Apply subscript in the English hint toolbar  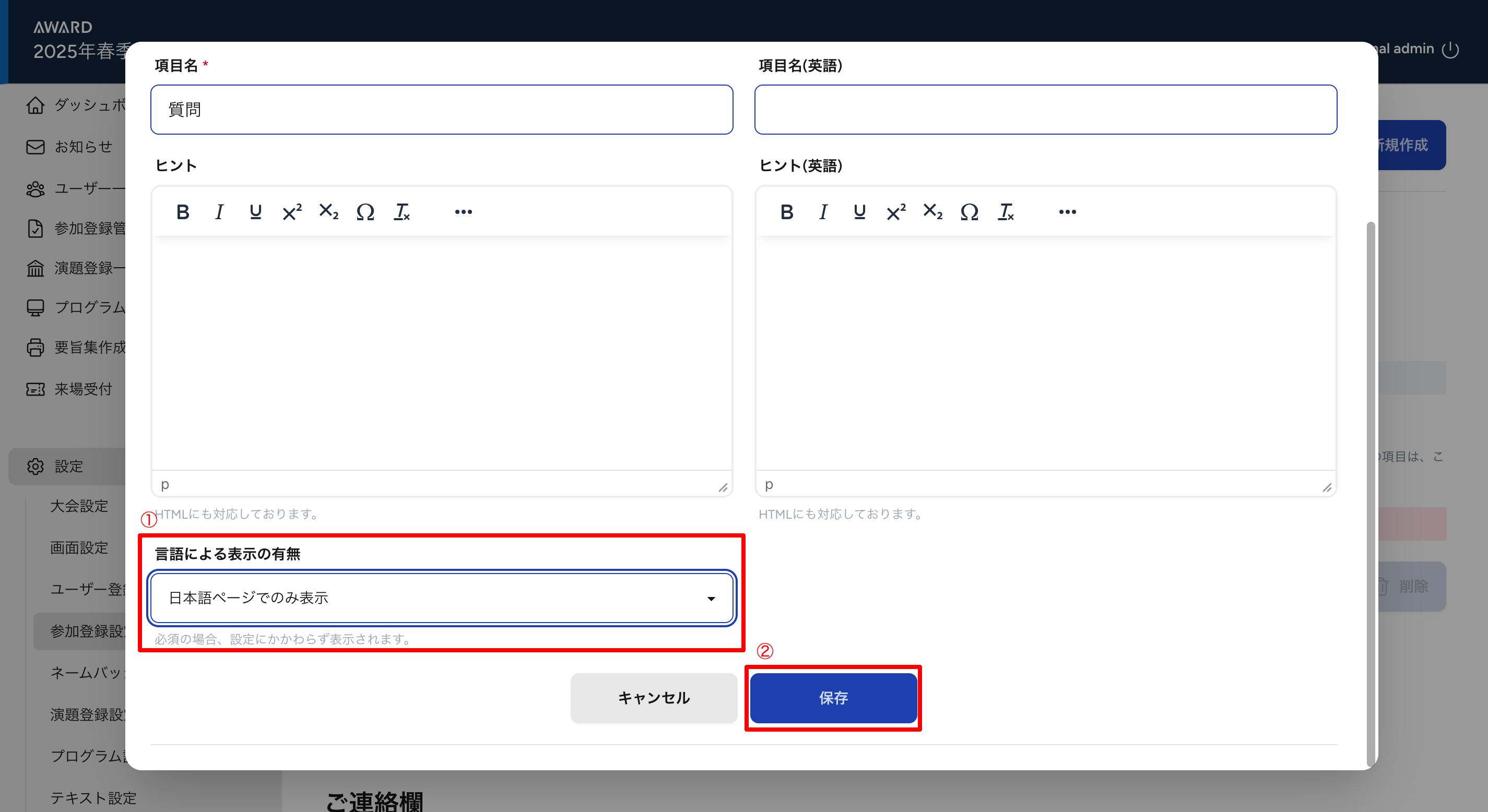[932, 212]
